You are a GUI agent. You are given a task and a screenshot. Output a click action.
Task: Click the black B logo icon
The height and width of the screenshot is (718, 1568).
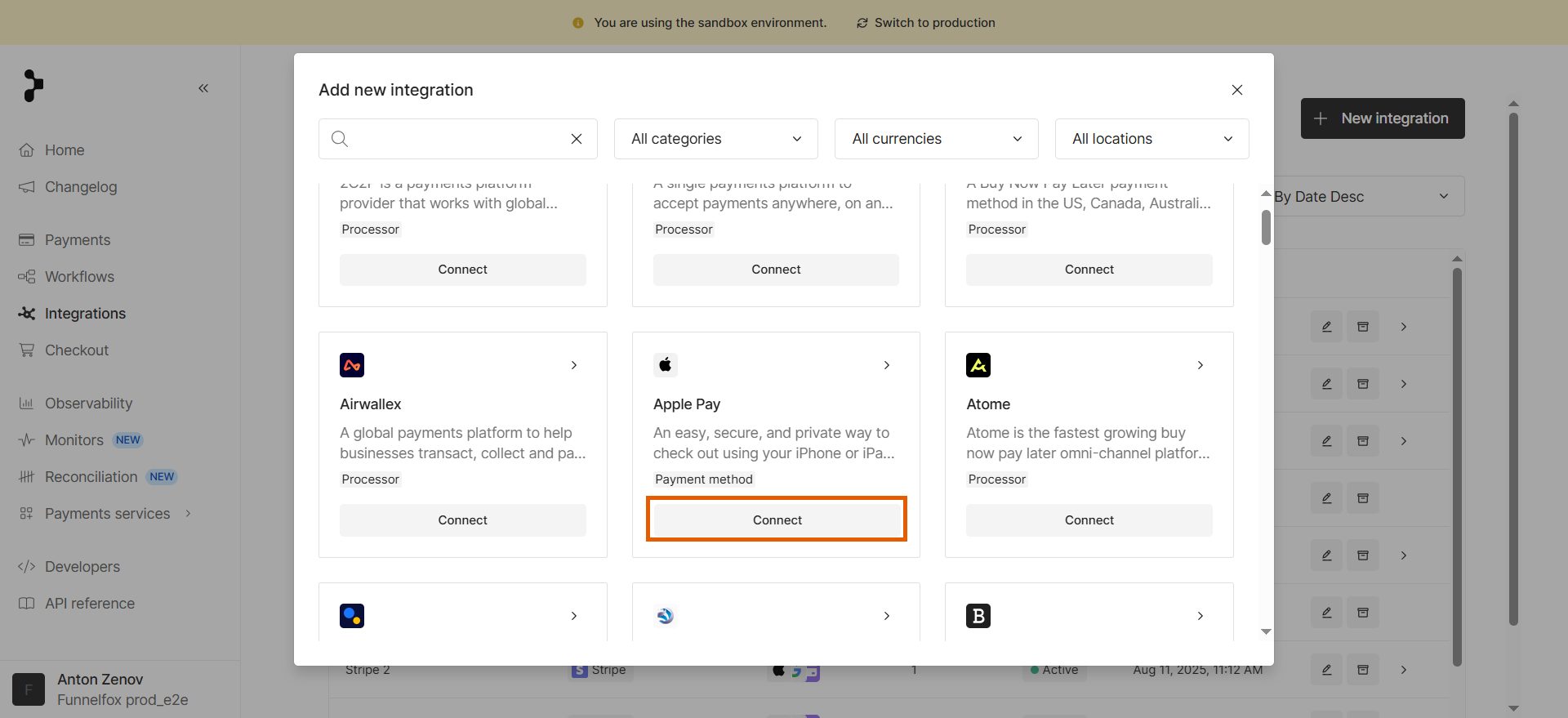pyautogui.click(x=978, y=616)
